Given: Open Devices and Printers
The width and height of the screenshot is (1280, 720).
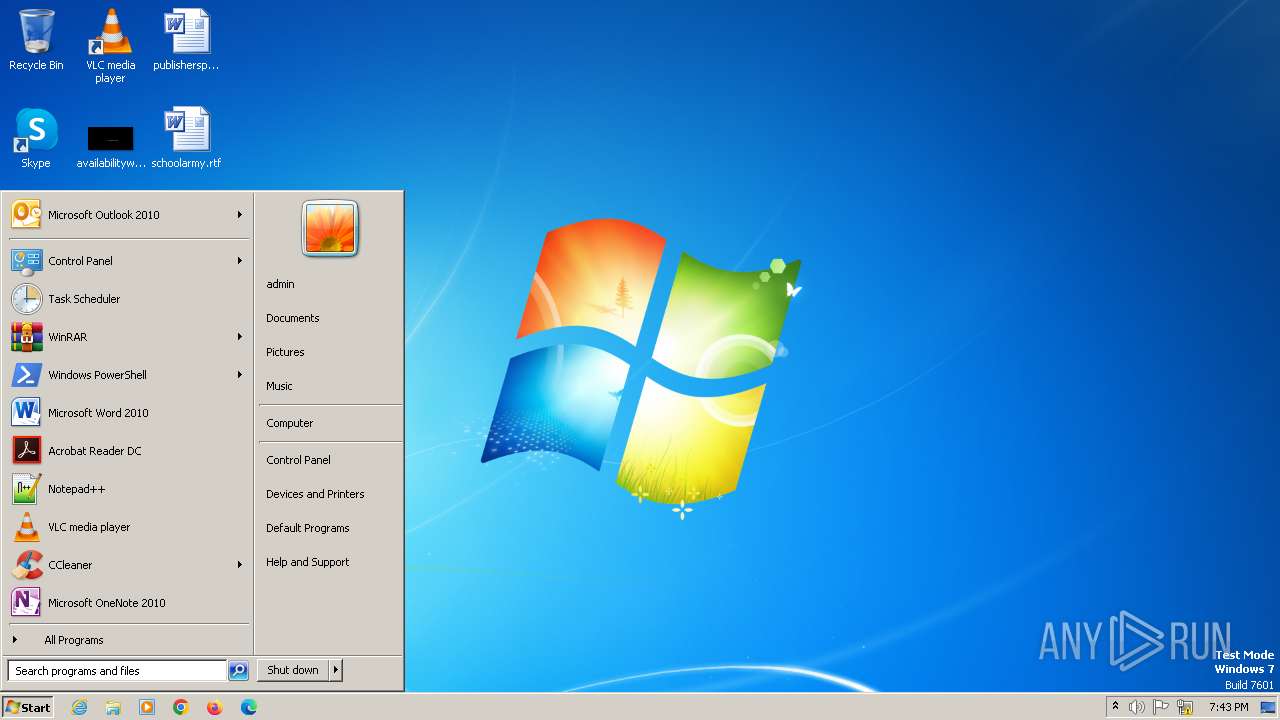Looking at the screenshot, I should [x=330, y=494].
